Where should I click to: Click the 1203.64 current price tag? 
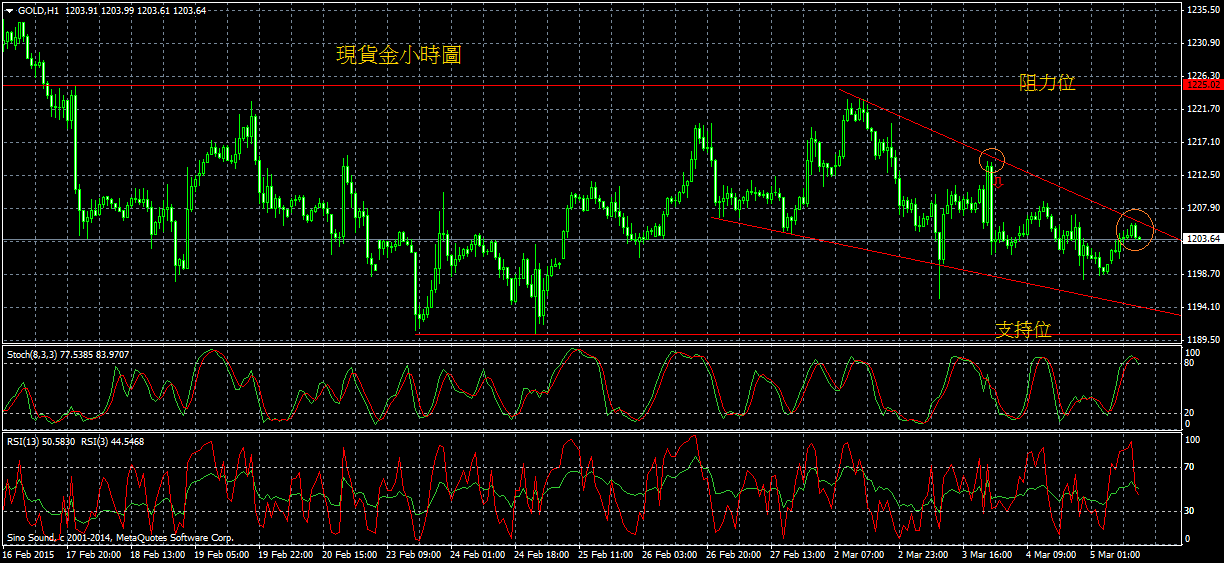click(1201, 239)
